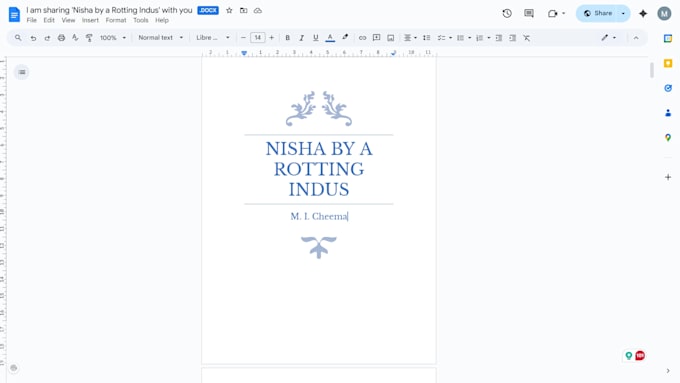Open the Normal text styles dropdown
Screen dimensions: 680x383
[160, 38]
